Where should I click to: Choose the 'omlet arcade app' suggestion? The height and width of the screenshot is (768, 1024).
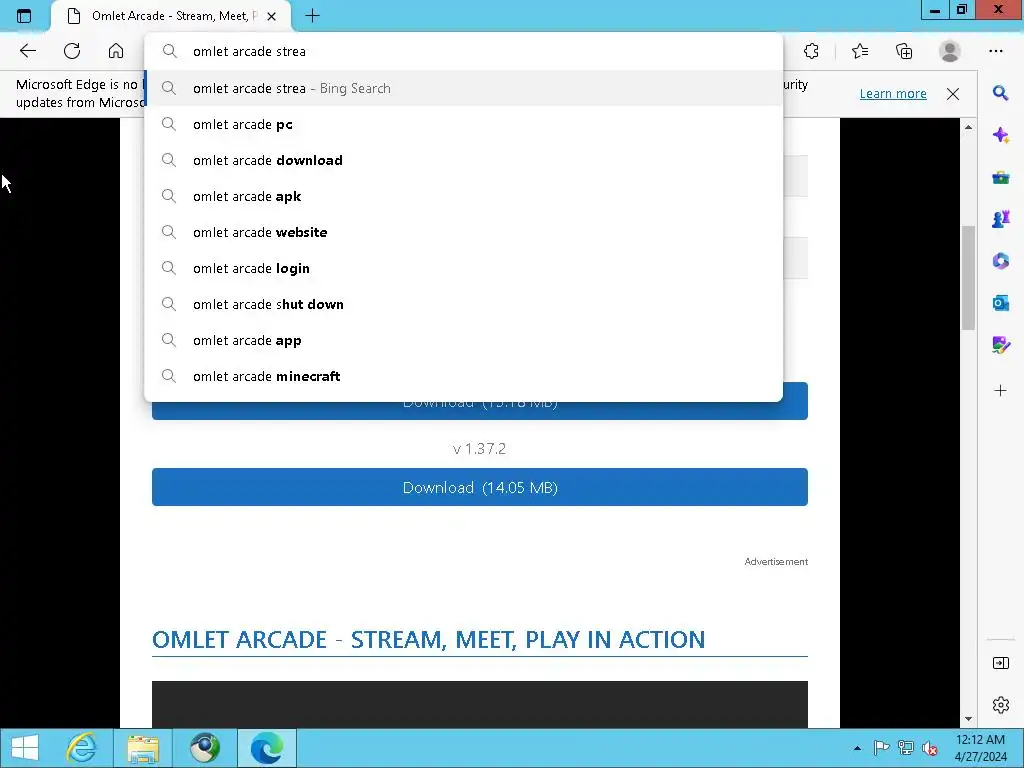[464, 340]
